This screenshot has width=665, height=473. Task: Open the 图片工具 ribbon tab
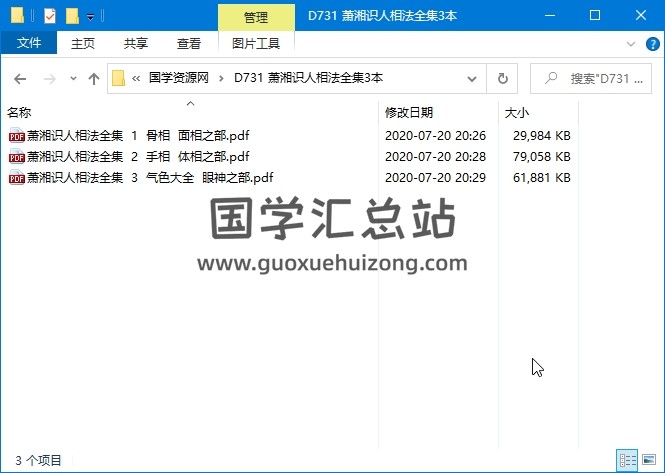click(256, 43)
